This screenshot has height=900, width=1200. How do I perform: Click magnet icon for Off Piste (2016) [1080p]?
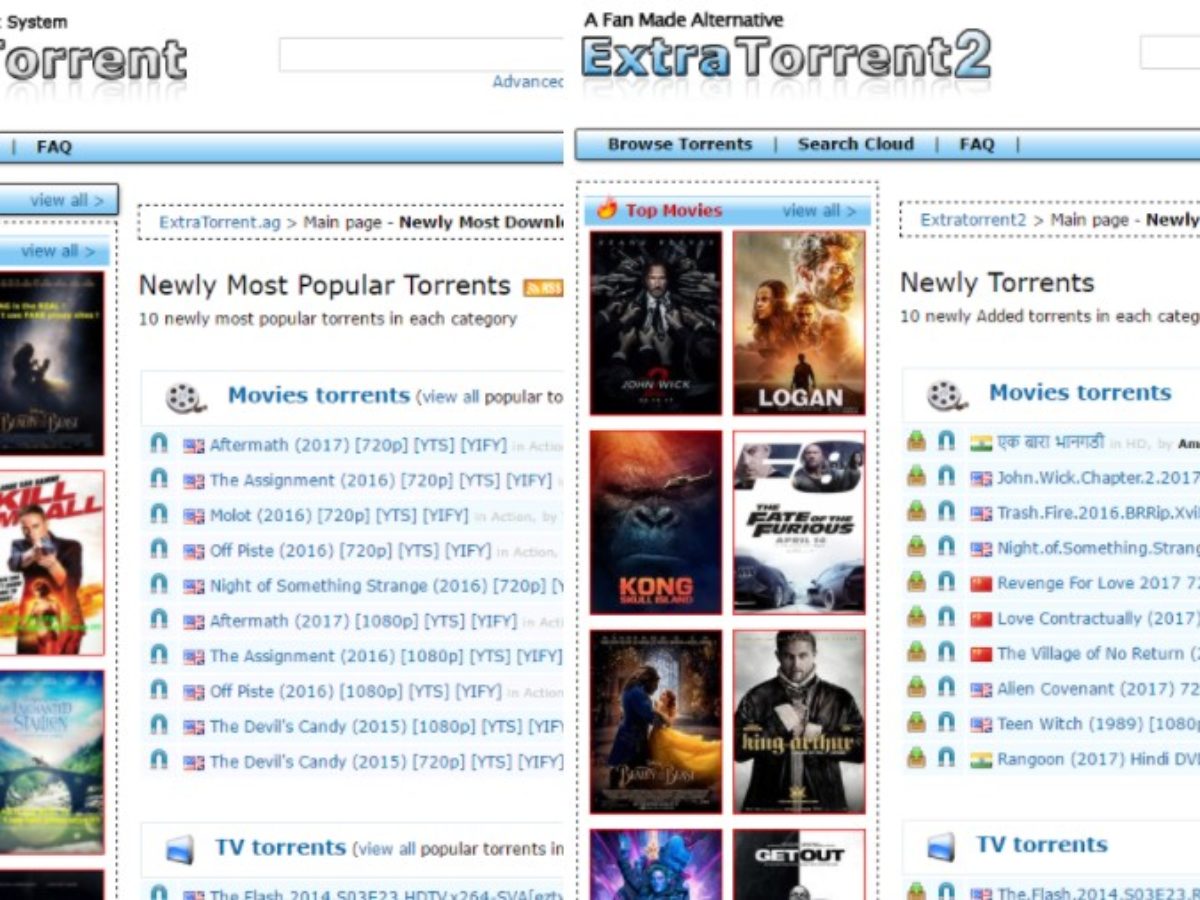point(158,691)
